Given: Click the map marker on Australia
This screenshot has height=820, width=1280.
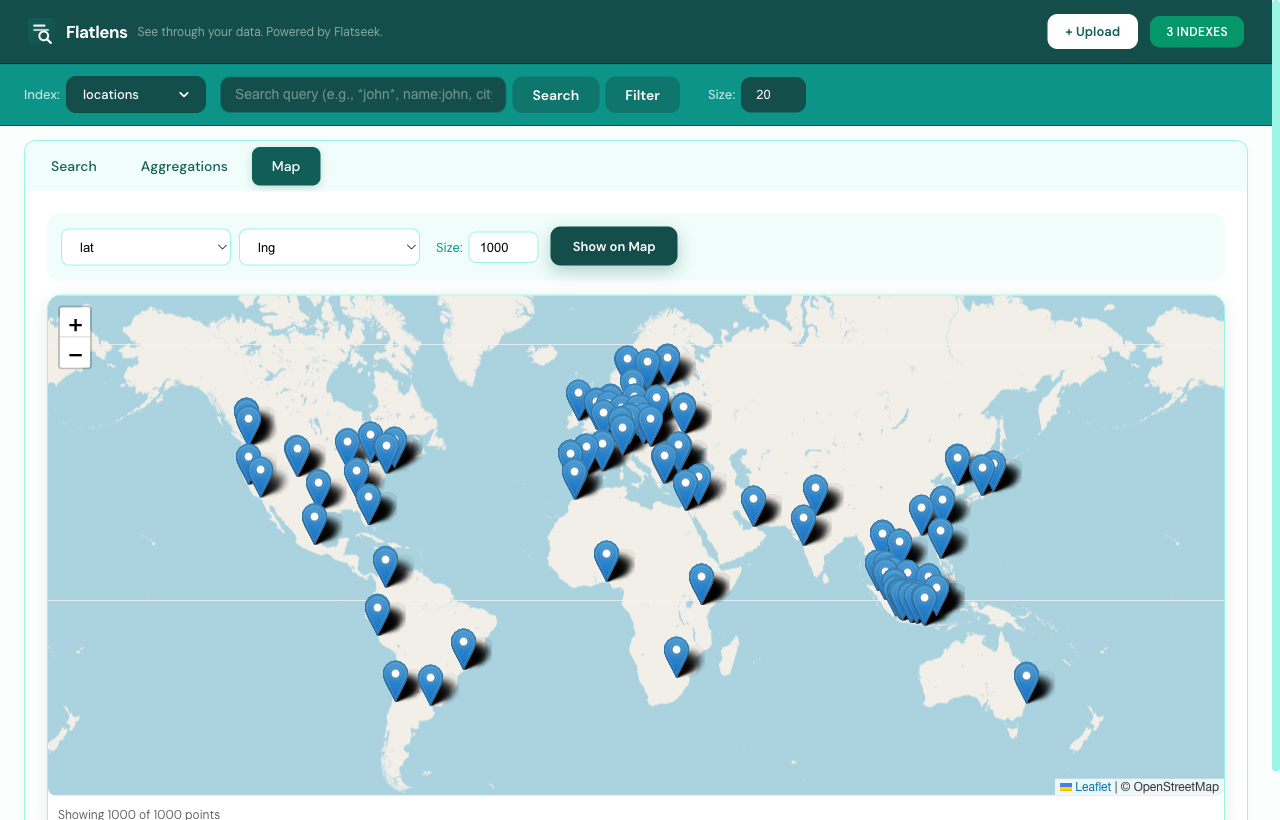Looking at the screenshot, I should pos(1026,678).
